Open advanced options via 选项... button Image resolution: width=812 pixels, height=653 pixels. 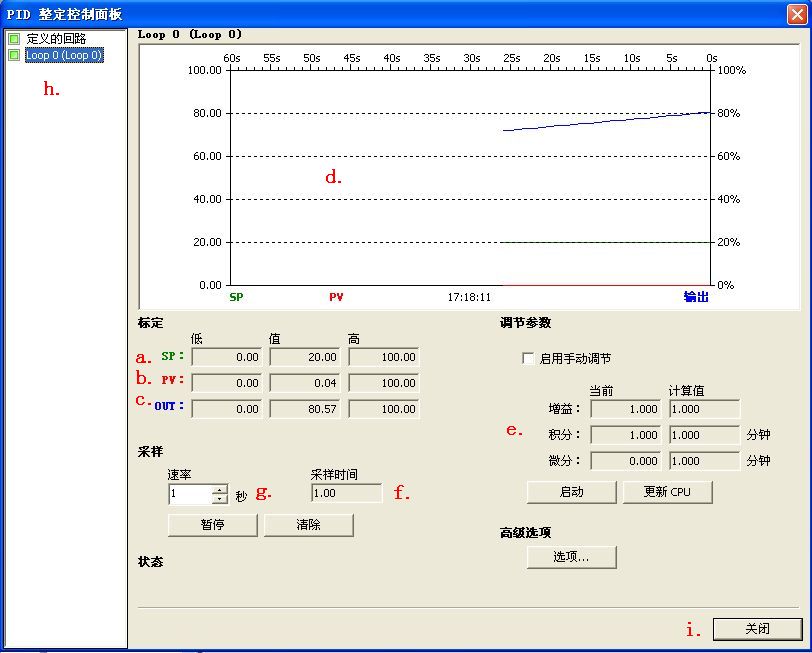571,557
